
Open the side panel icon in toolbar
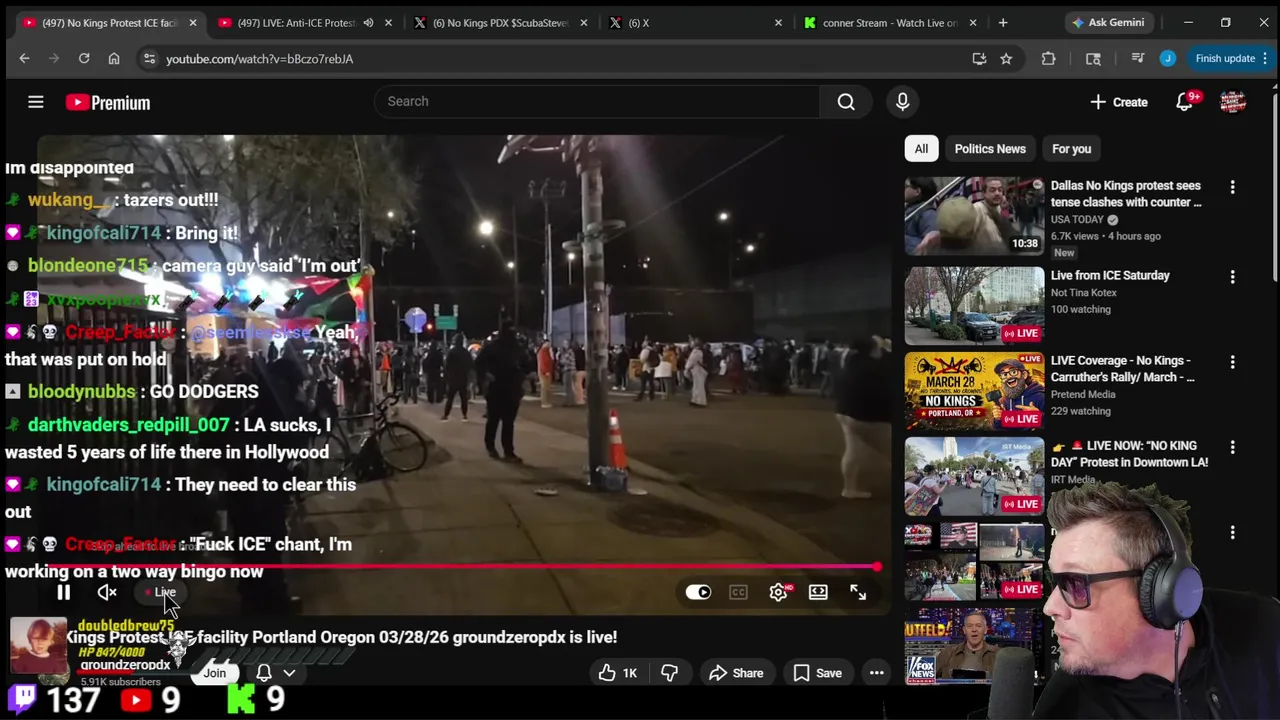point(1093,59)
